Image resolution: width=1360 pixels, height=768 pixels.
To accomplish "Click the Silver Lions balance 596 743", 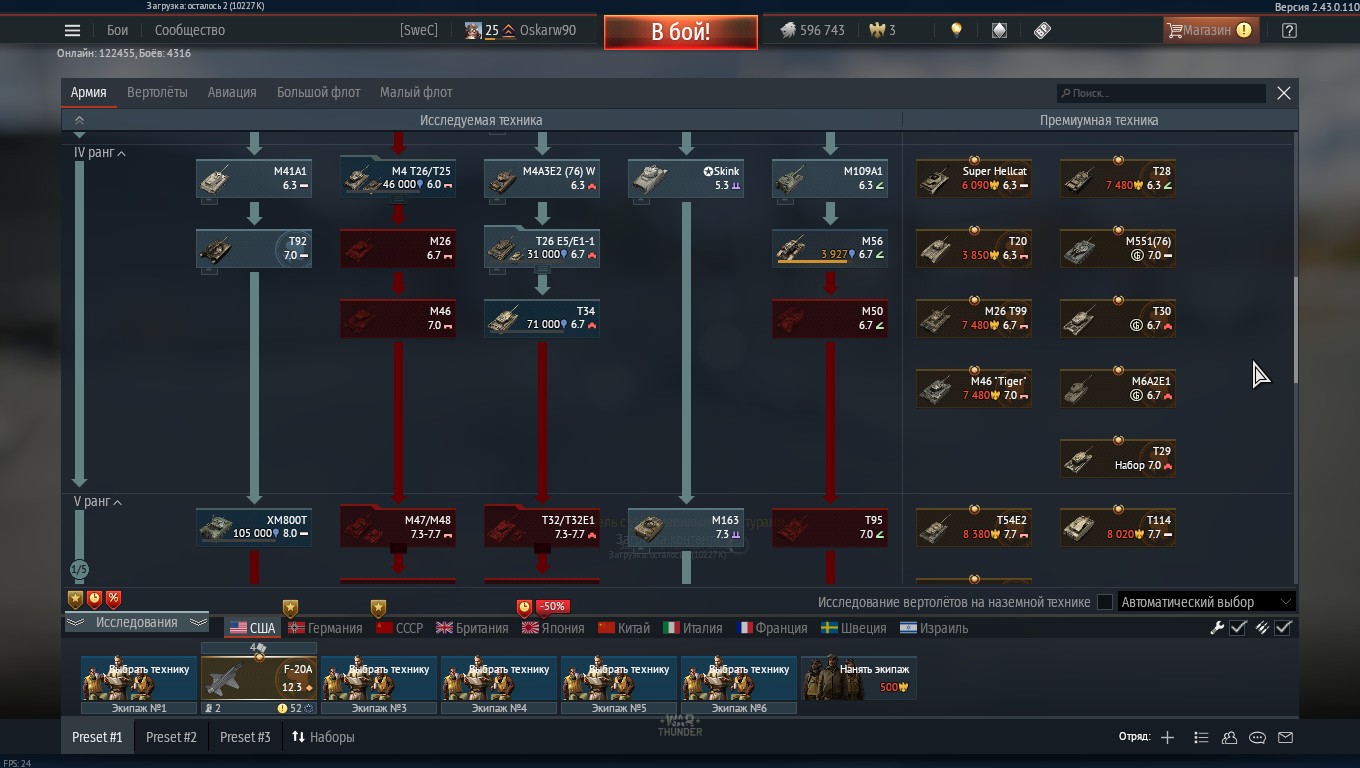I will [812, 30].
